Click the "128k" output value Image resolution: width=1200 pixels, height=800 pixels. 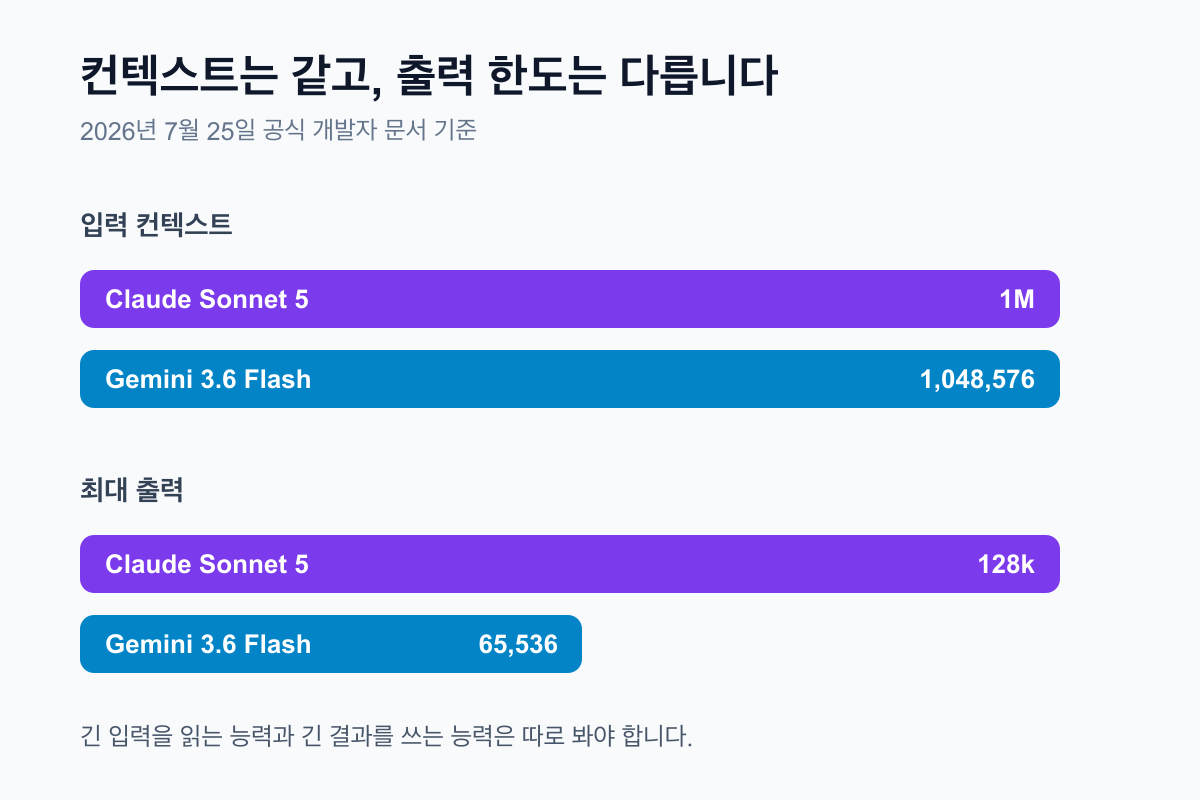[1006, 564]
